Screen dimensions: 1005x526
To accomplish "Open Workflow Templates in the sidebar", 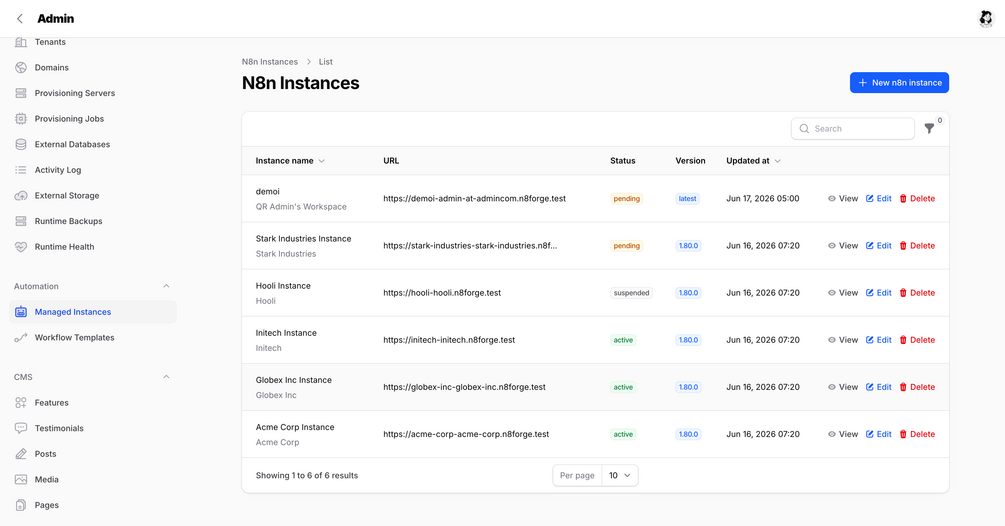I will pyautogui.click(x=74, y=338).
